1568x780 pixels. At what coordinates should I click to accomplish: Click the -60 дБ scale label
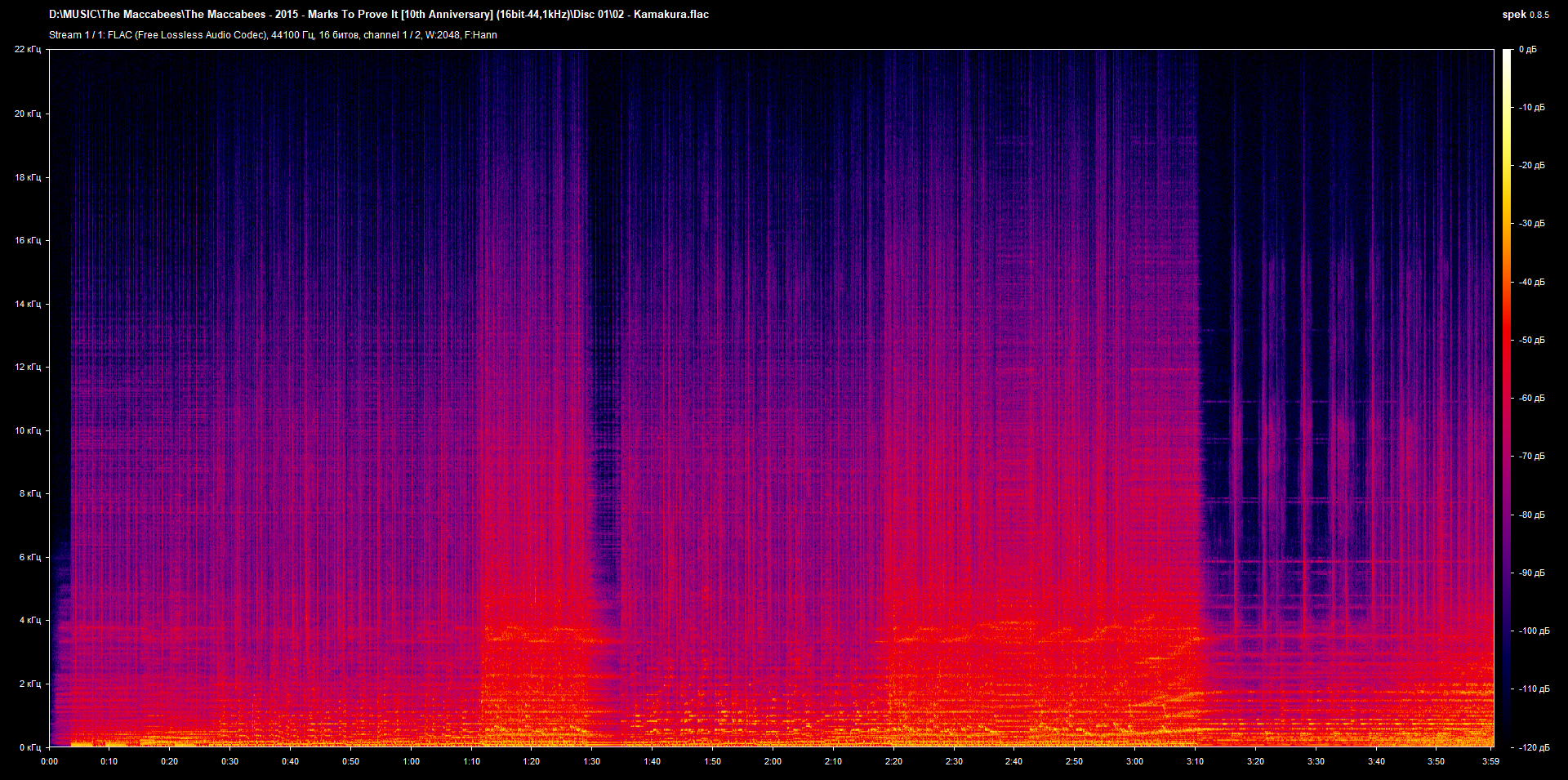coord(1531,399)
